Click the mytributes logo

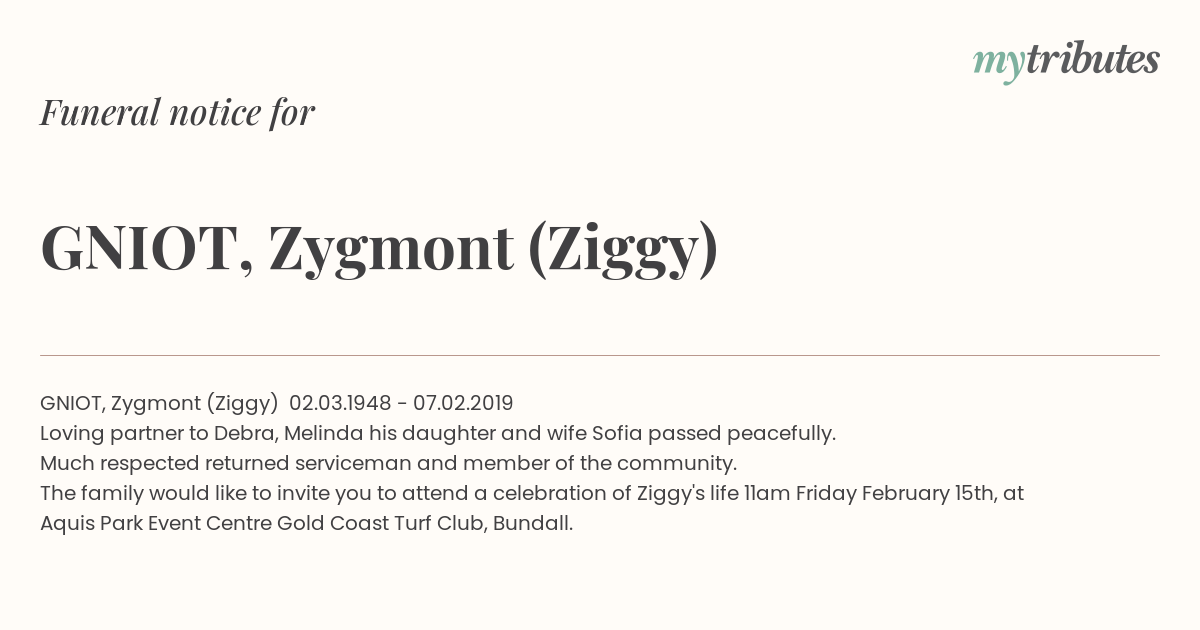[1066, 61]
